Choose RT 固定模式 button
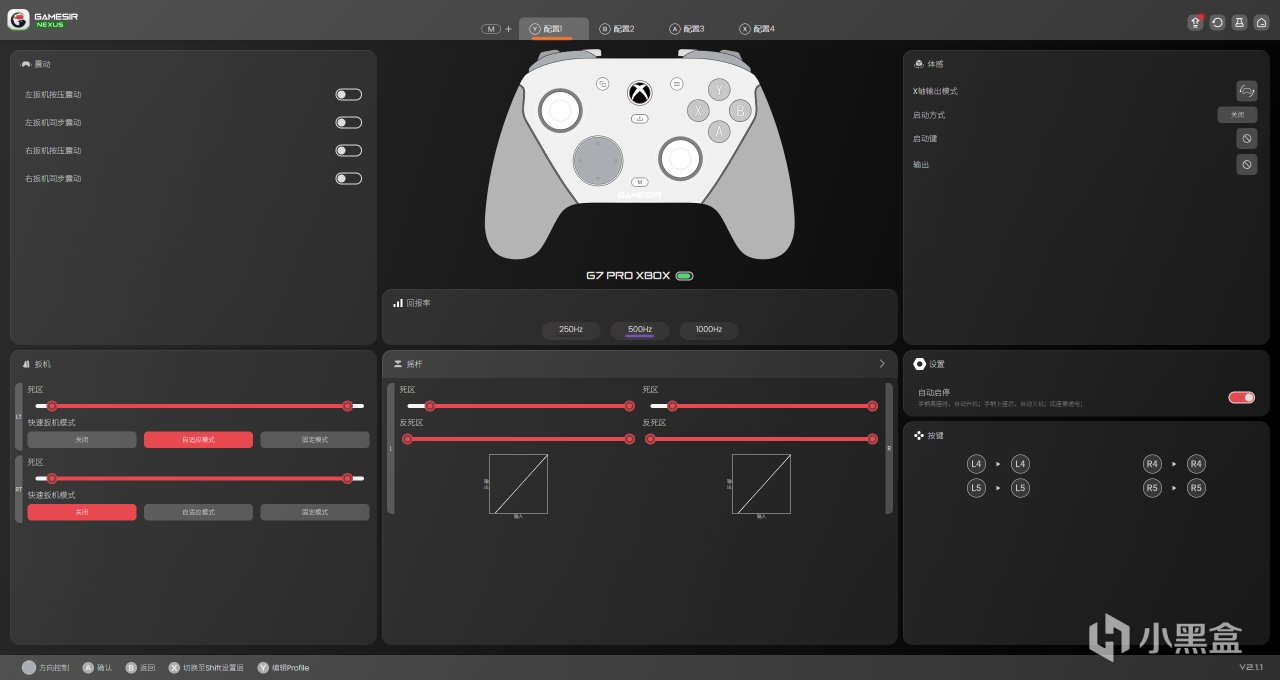Viewport: 1280px width, 680px height. point(315,512)
